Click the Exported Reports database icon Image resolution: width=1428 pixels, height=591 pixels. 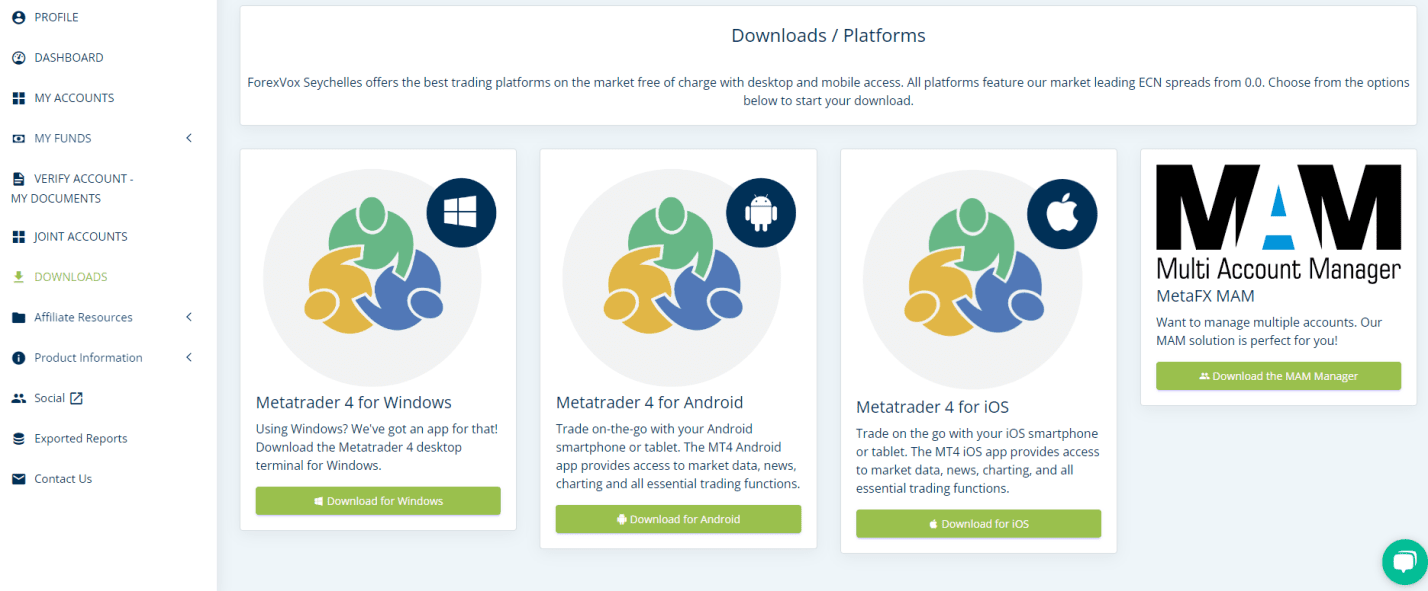(x=18, y=439)
